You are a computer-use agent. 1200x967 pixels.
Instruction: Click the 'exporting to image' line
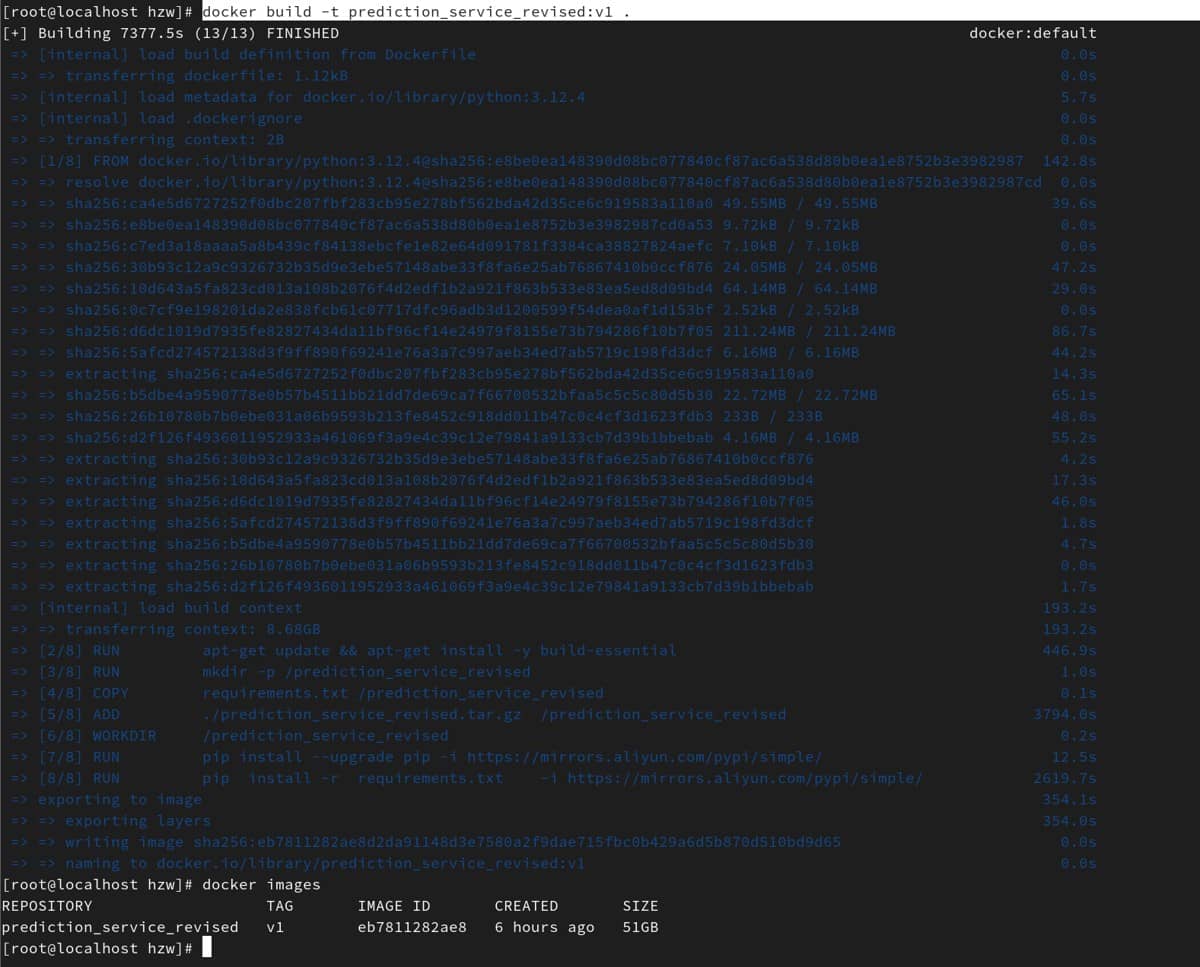click(x=120, y=799)
